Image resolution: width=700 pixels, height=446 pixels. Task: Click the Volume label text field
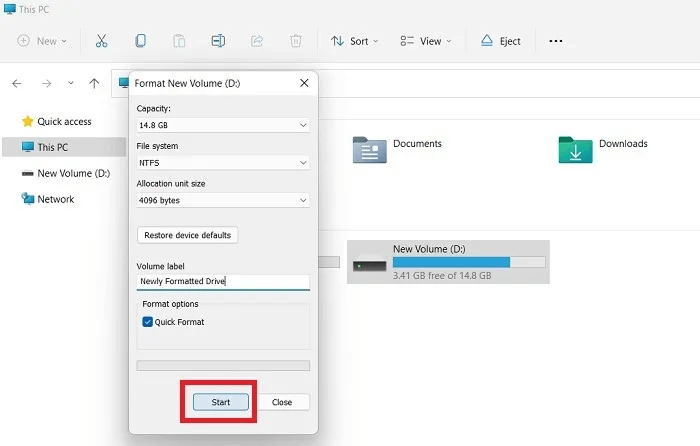223,282
